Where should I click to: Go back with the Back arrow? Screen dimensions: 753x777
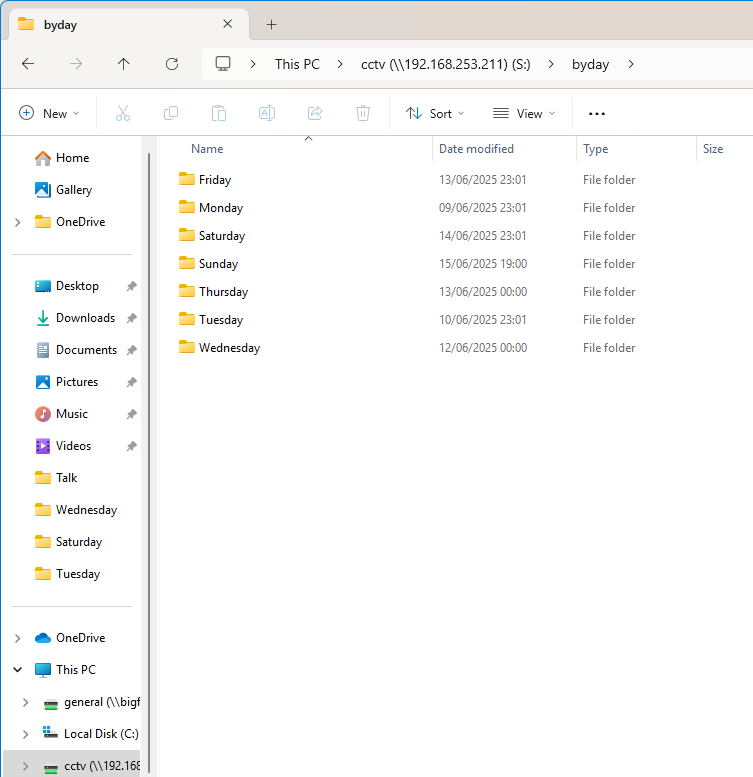pos(28,64)
